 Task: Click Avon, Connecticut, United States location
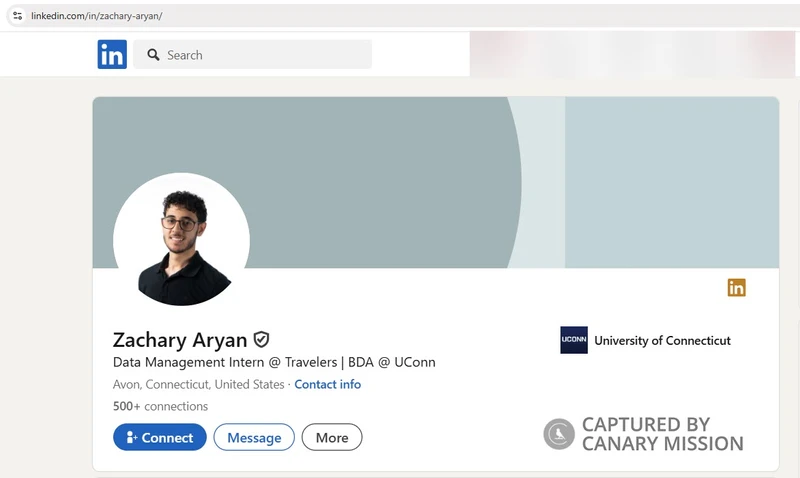click(x=198, y=384)
